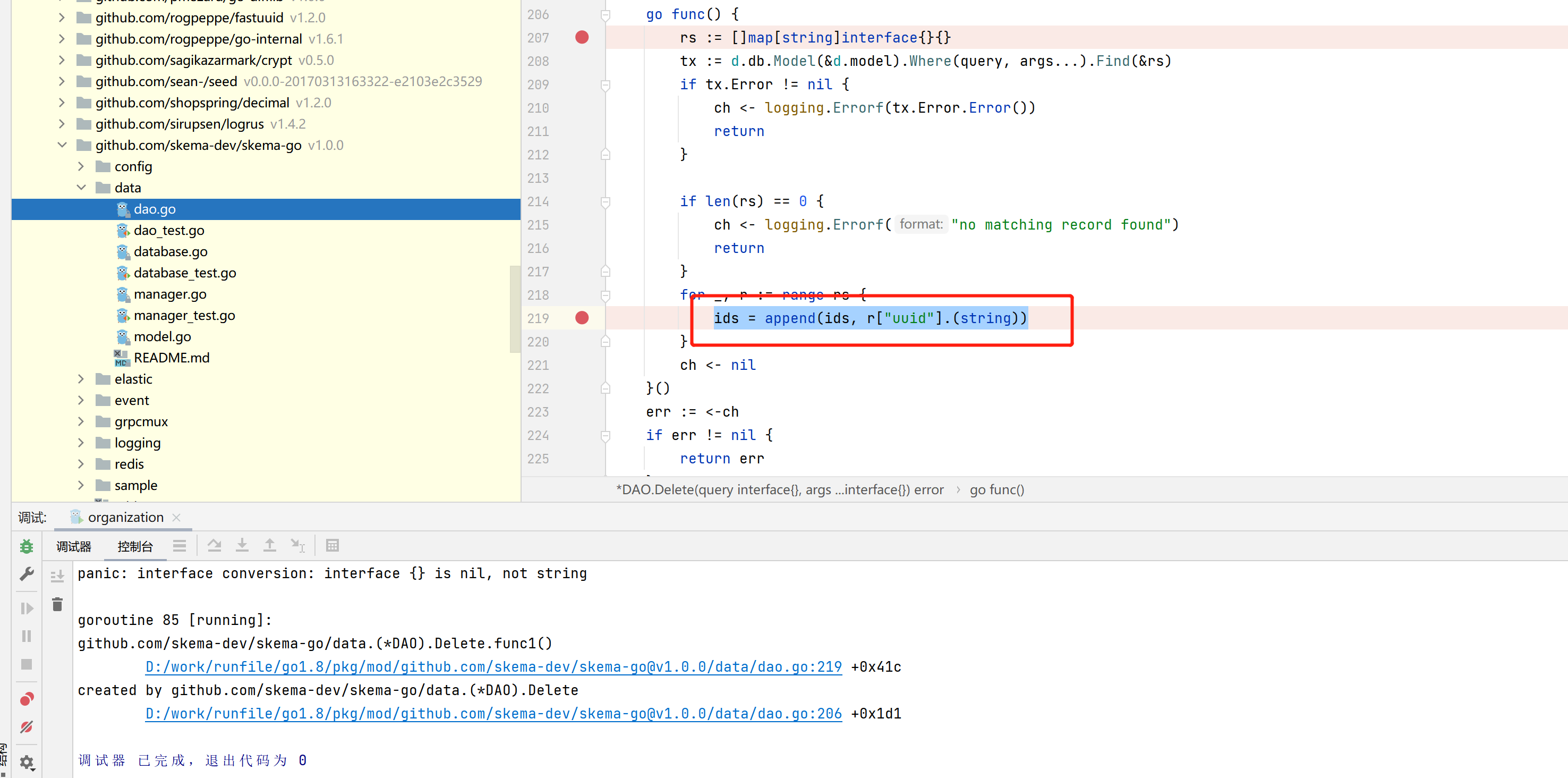Toggle the breakpoint on line 219

tap(583, 318)
